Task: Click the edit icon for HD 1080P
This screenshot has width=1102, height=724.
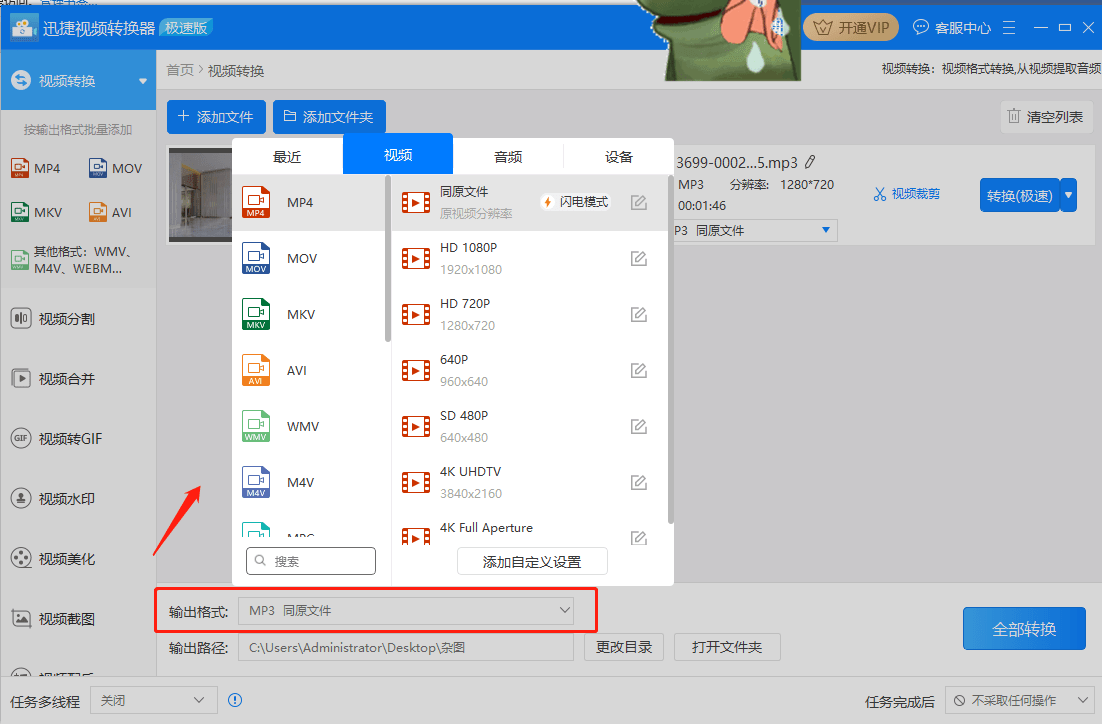Action: 638,259
